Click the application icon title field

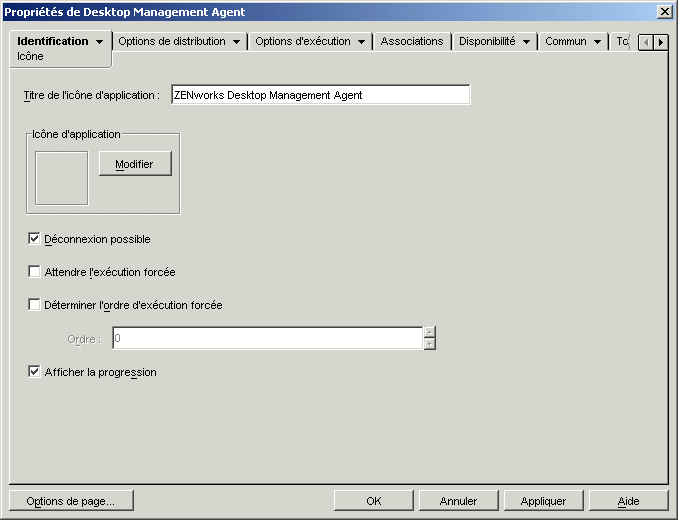pos(320,95)
